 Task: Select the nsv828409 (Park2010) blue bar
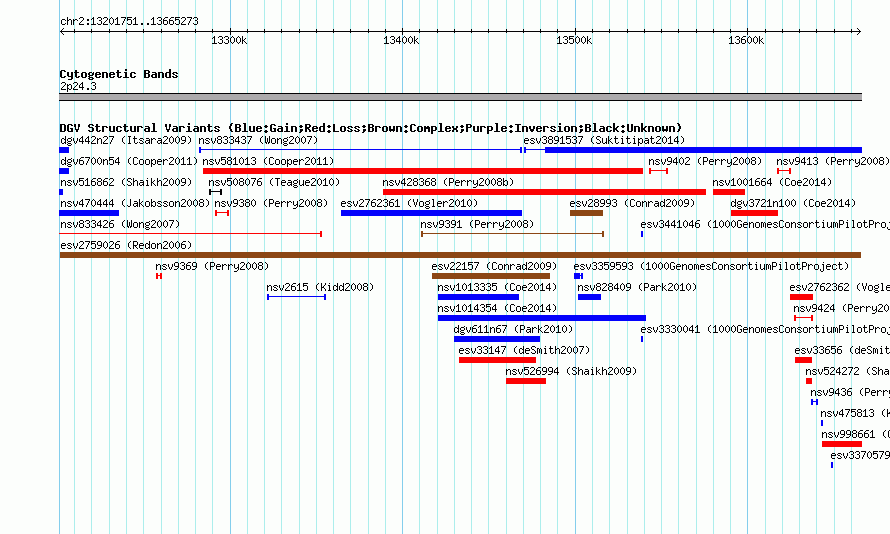coord(589,297)
